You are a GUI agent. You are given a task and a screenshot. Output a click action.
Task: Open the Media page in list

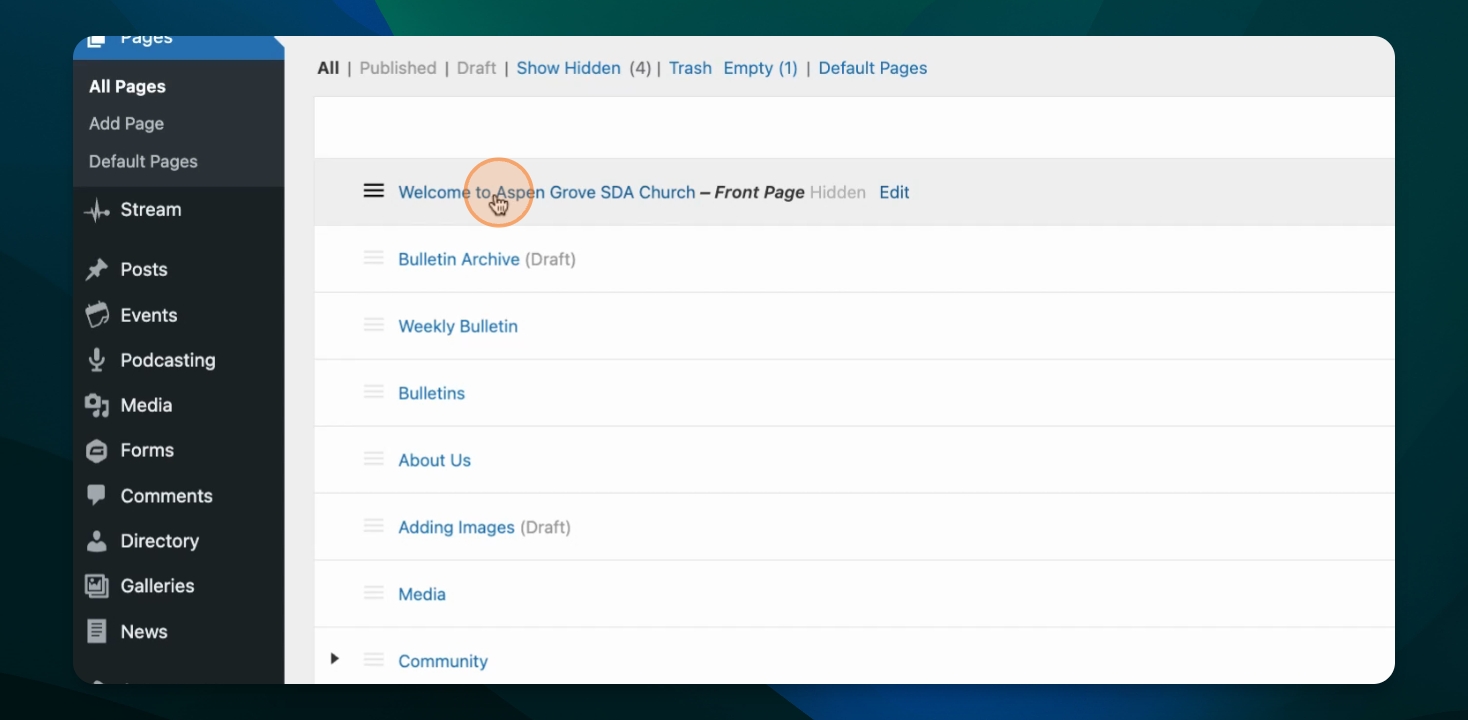(422, 594)
